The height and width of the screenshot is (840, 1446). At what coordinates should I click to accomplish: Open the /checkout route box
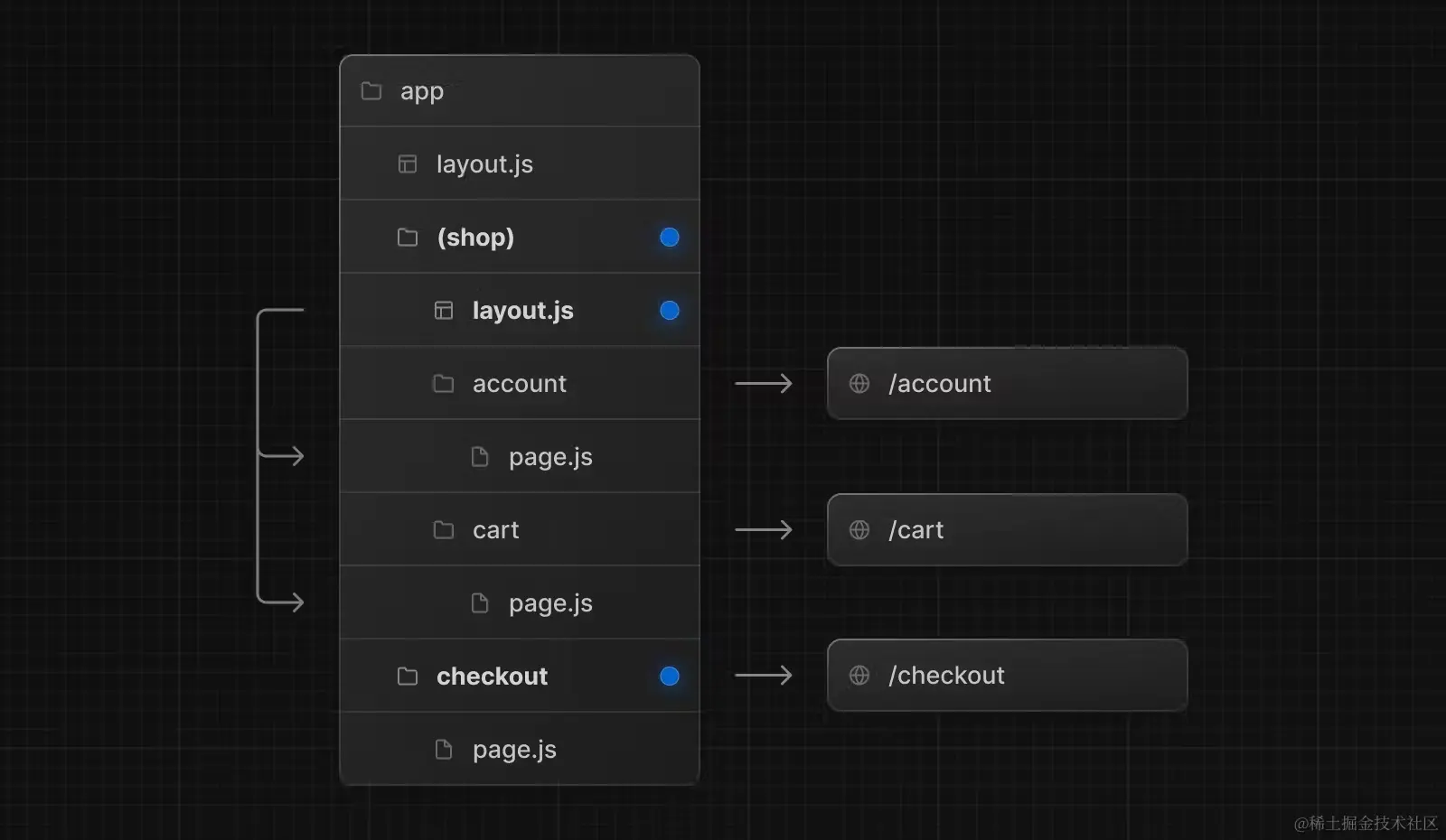(1008, 675)
